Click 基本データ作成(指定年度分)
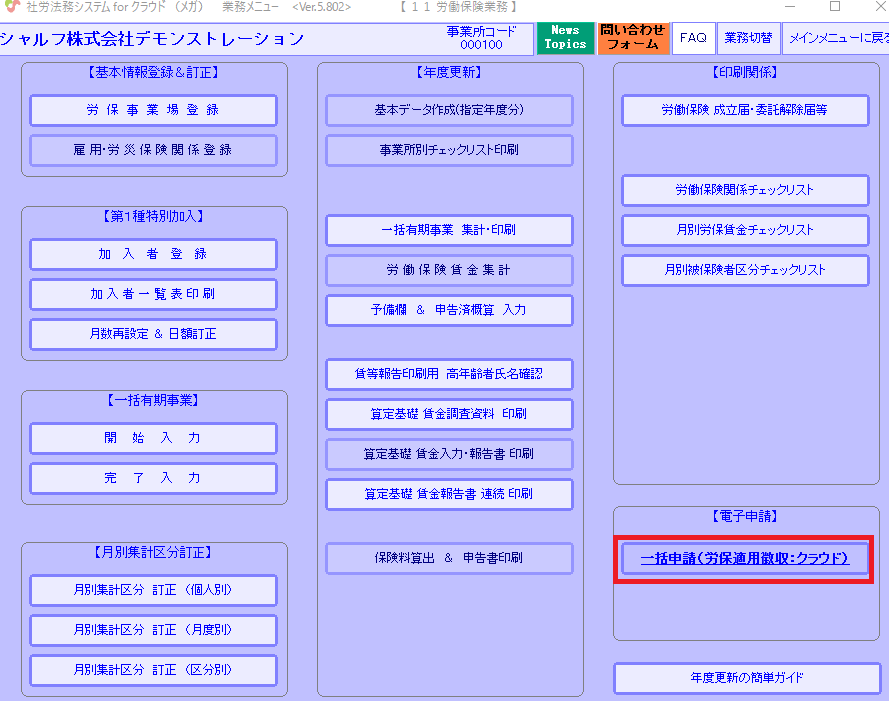The width and height of the screenshot is (889, 701). pos(449,110)
